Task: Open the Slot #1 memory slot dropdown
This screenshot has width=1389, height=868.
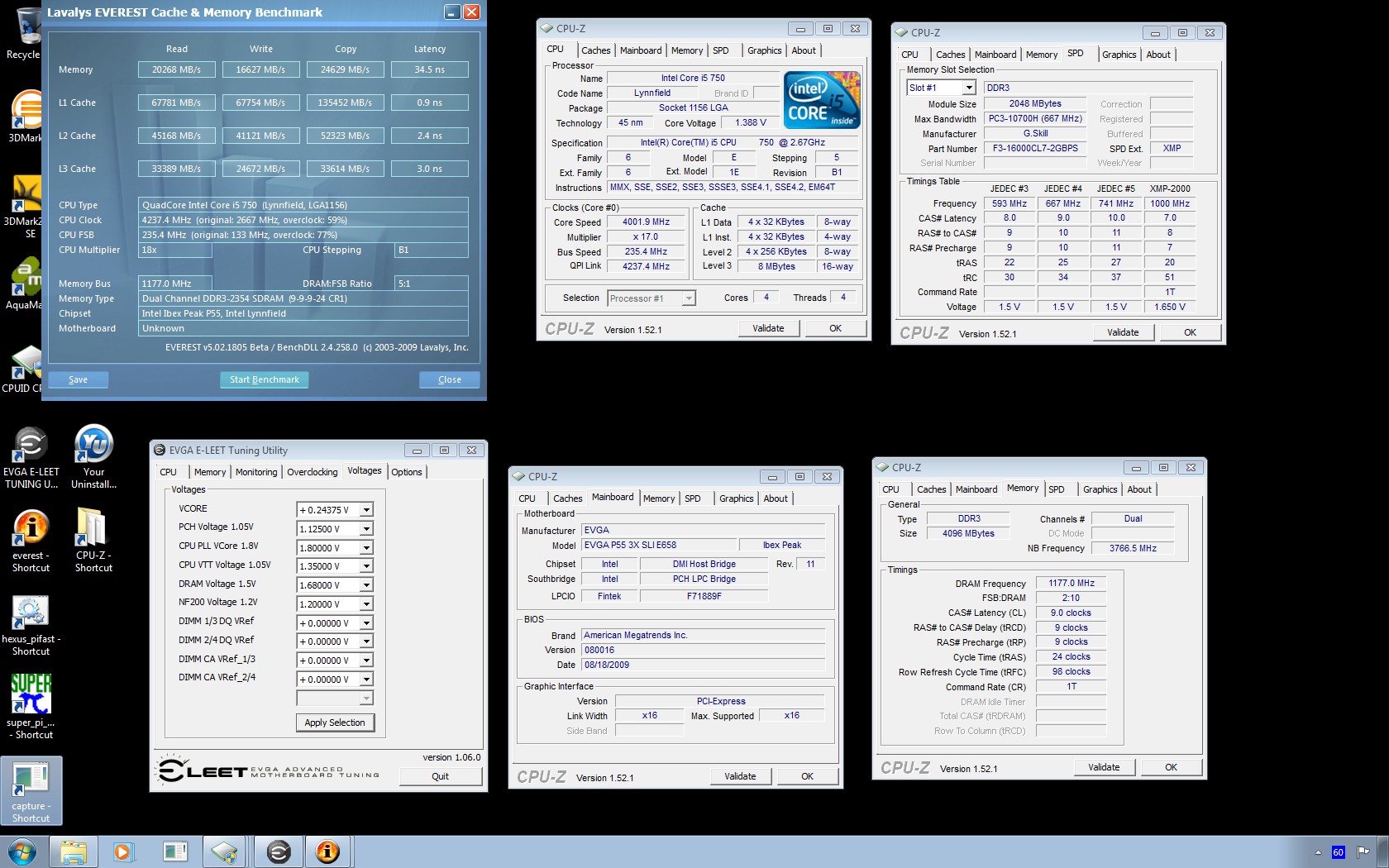Action: tap(969, 88)
